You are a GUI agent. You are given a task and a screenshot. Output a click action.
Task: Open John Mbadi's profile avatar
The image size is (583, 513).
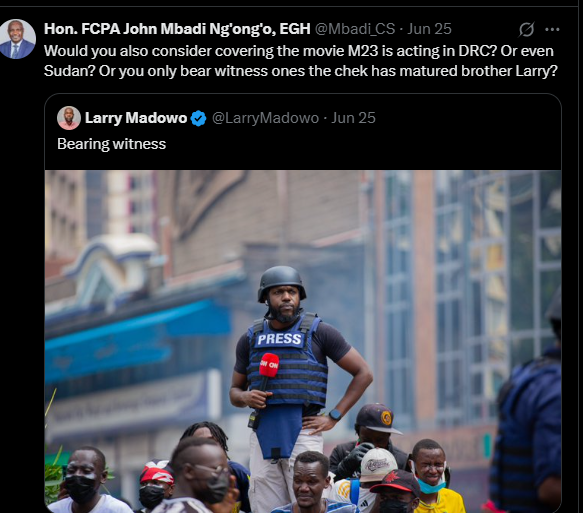coord(17,39)
